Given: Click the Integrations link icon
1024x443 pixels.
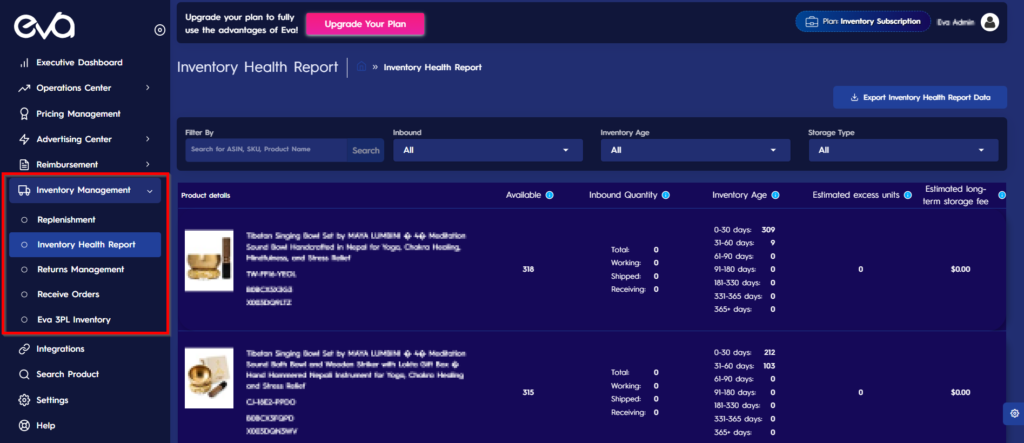Looking at the screenshot, I should pyautogui.click(x=24, y=349).
